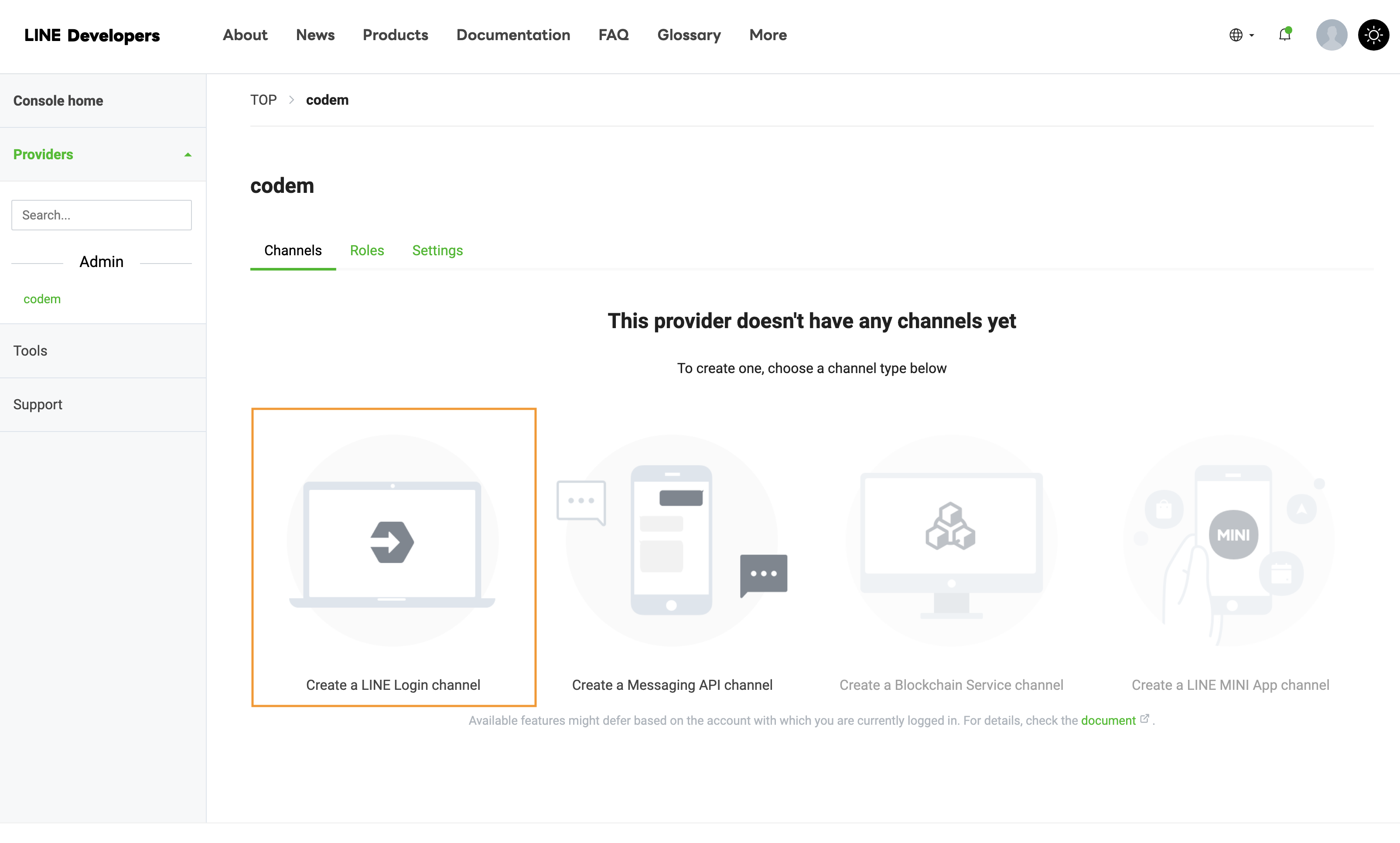
Task: Open the Glossary page
Action: coord(689,34)
